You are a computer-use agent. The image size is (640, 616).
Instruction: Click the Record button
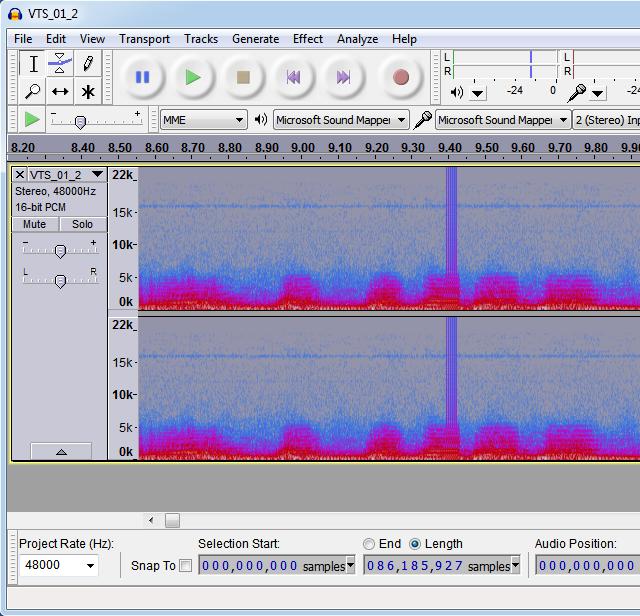(401, 77)
